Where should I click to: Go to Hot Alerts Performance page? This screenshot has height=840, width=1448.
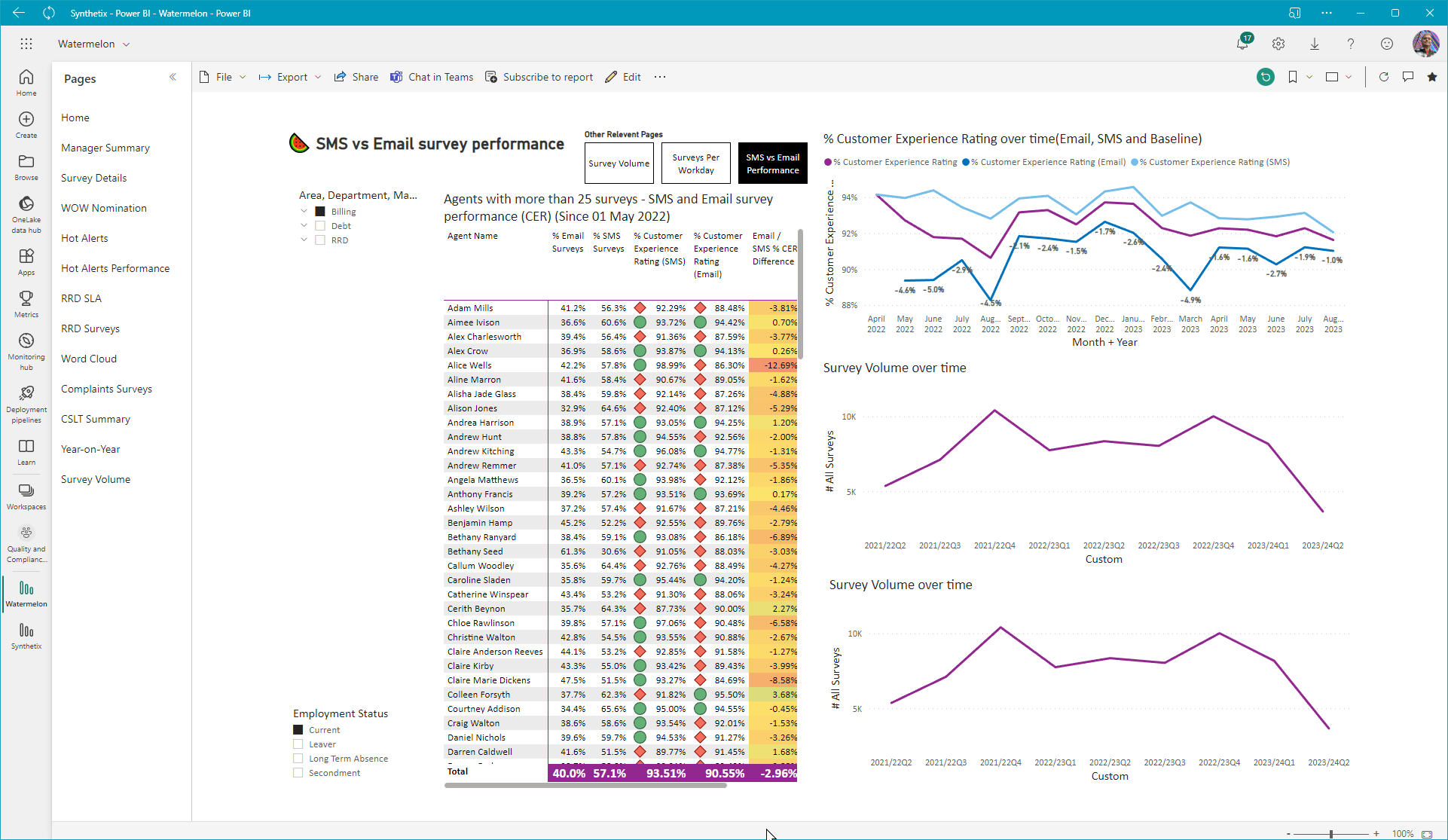click(115, 268)
